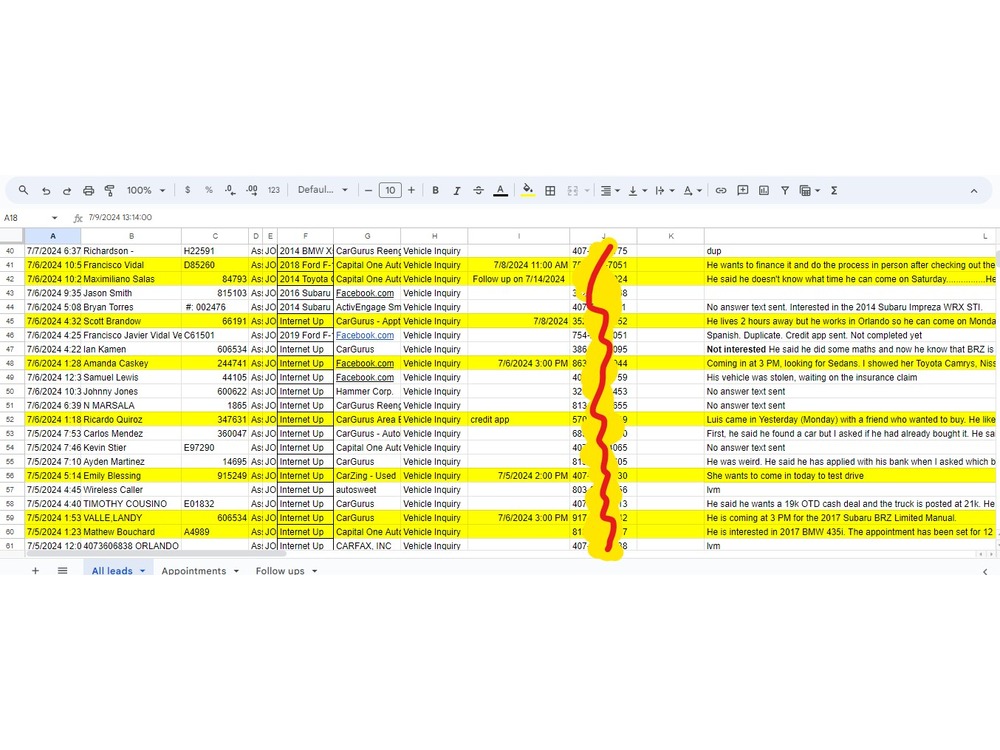
Task: Open Facebook.com link in Amanda Caskey row
Action: 365,364
